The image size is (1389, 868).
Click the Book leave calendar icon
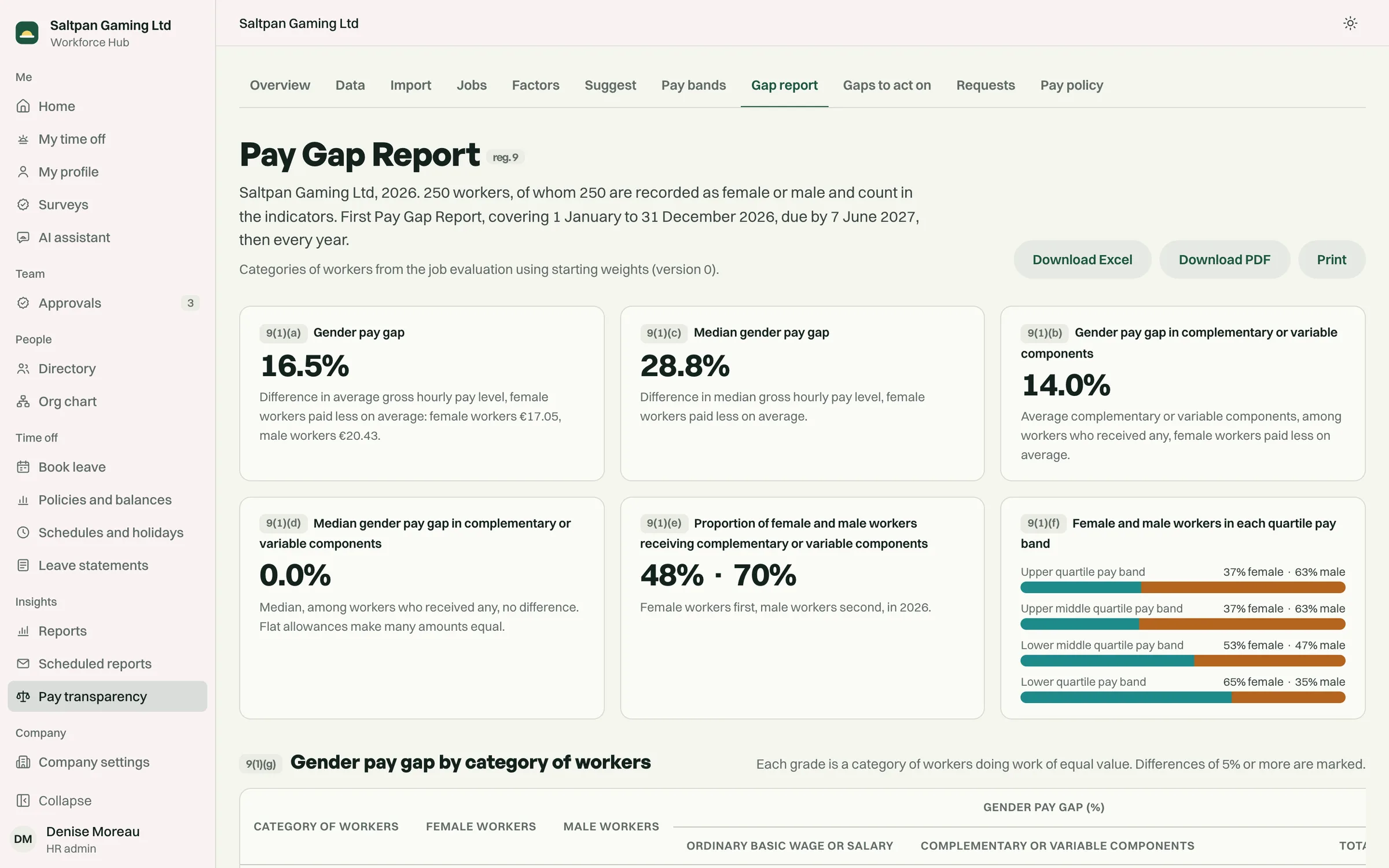coord(23,467)
